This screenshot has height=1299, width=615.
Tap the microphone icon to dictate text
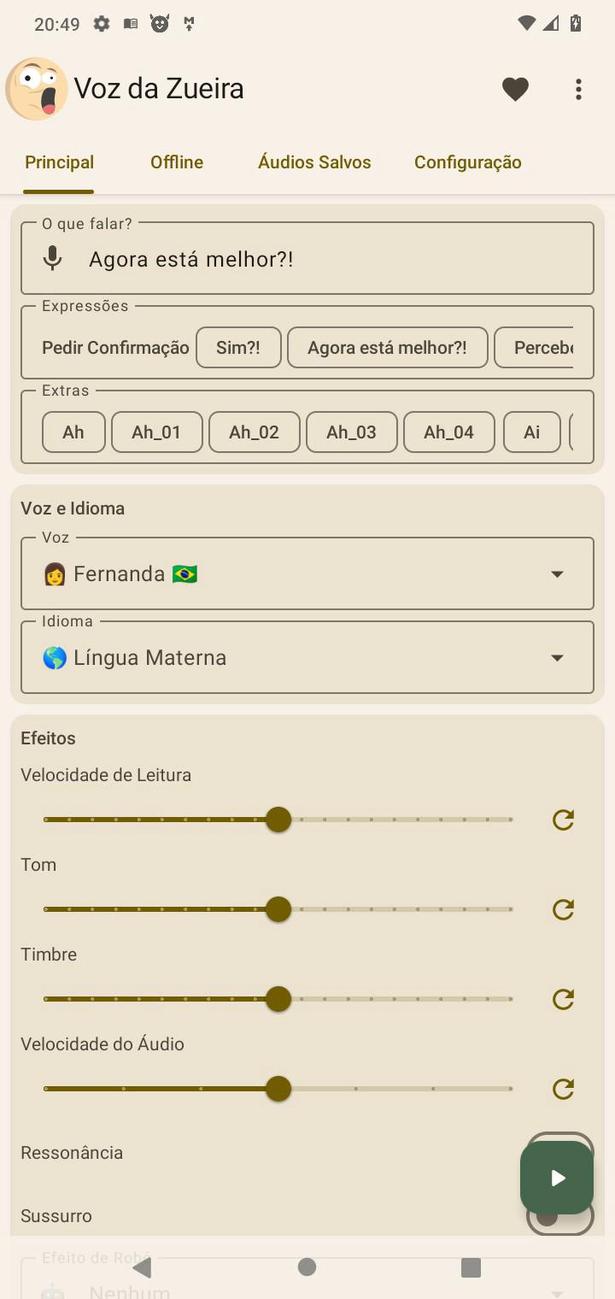coord(51,257)
